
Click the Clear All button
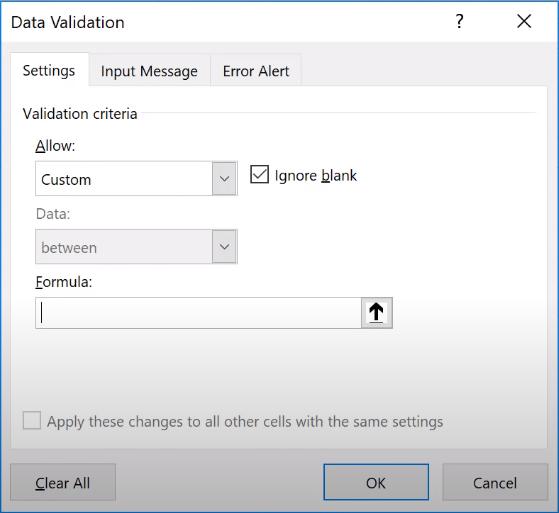click(63, 482)
